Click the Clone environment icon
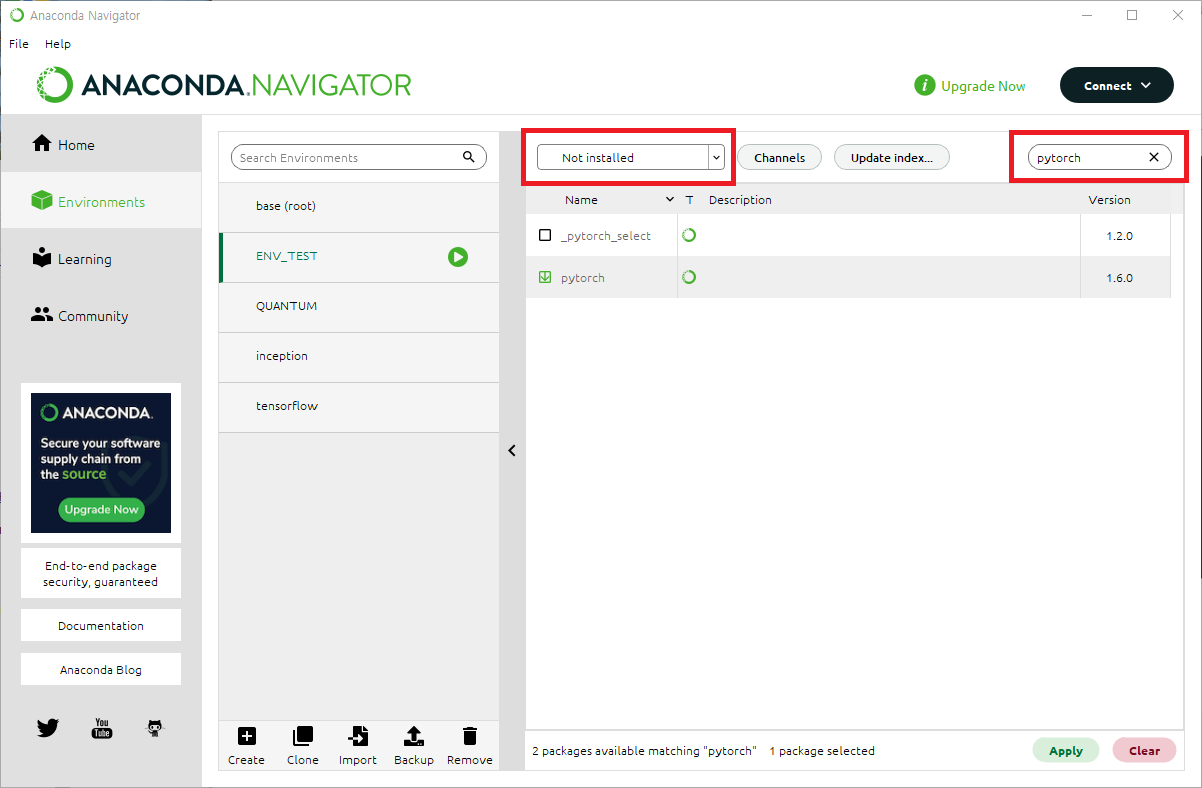This screenshot has width=1202, height=788. 302,737
